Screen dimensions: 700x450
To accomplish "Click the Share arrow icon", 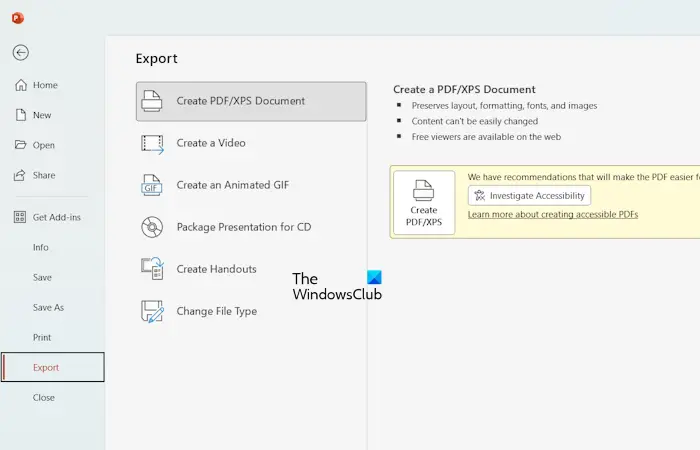I will (x=20, y=175).
